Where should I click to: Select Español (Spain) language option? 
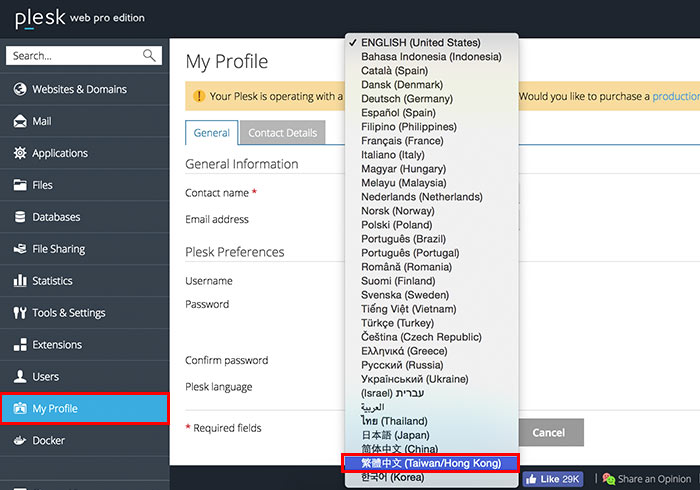pyautogui.click(x=431, y=112)
